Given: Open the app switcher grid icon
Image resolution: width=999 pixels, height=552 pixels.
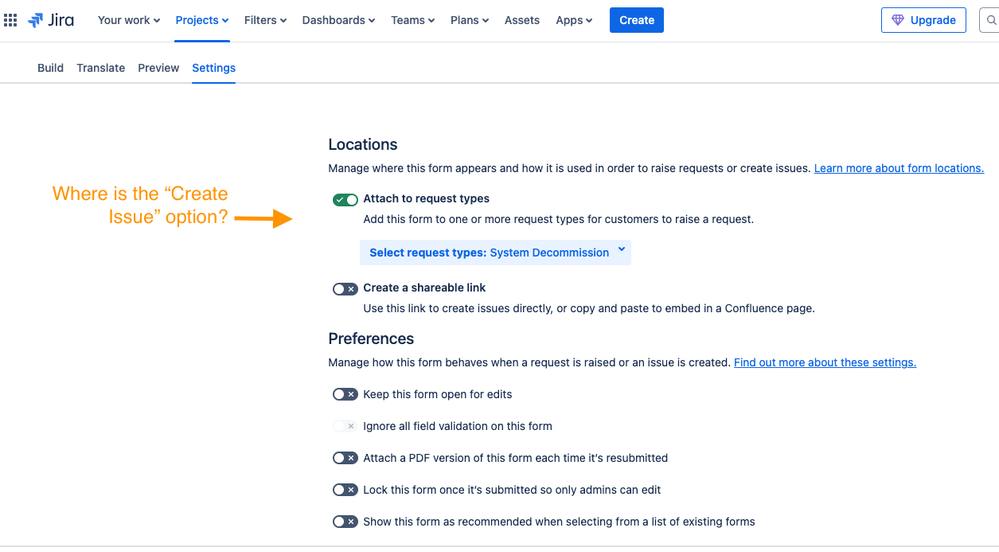Looking at the screenshot, I should pyautogui.click(x=10, y=20).
